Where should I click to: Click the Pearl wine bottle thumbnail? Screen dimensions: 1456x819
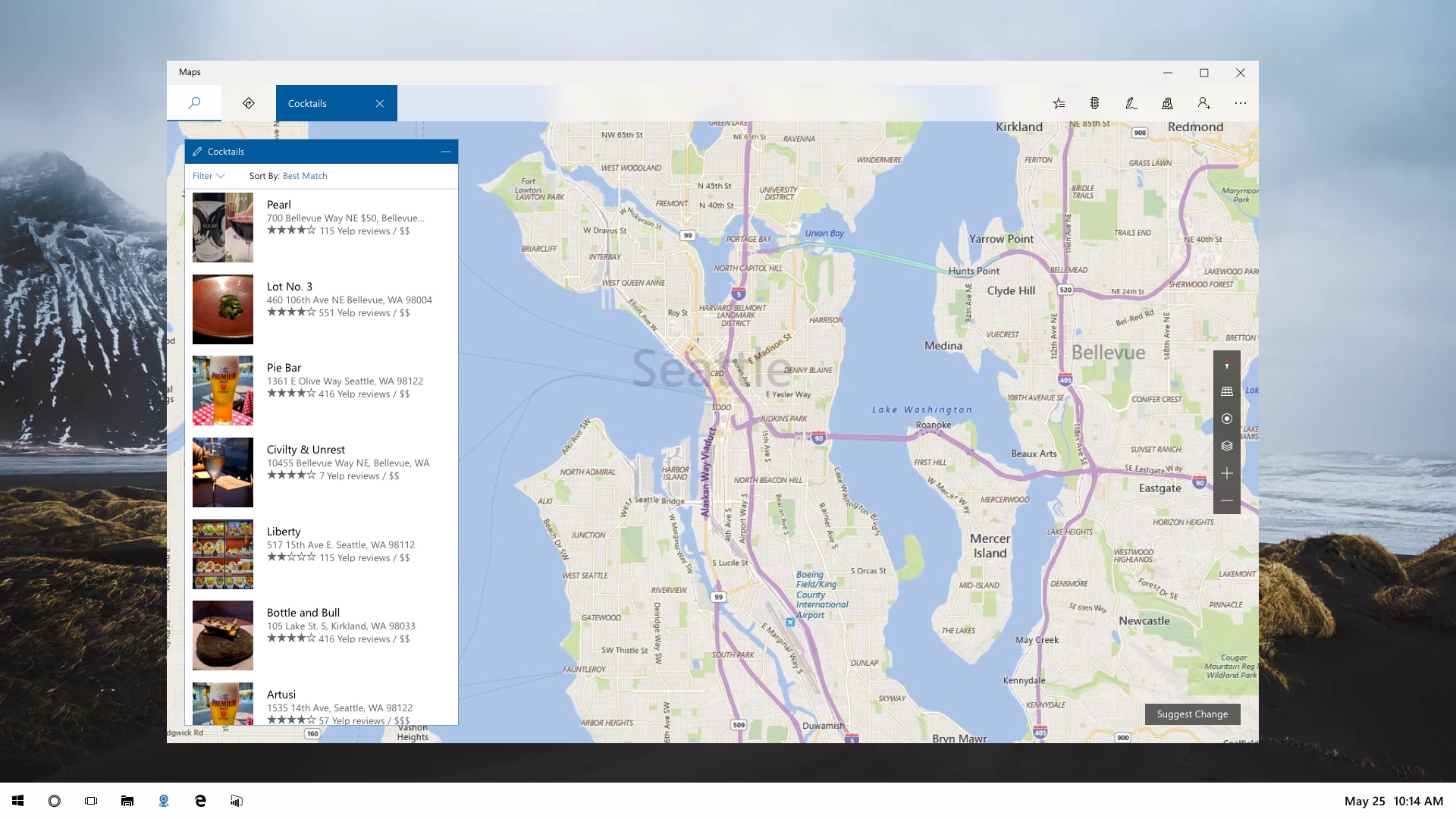point(223,227)
